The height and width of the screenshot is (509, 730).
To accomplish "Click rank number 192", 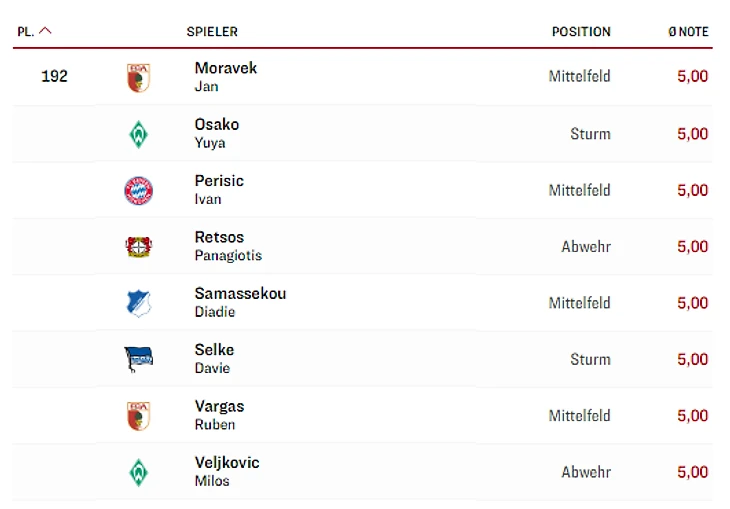I will [x=54, y=76].
